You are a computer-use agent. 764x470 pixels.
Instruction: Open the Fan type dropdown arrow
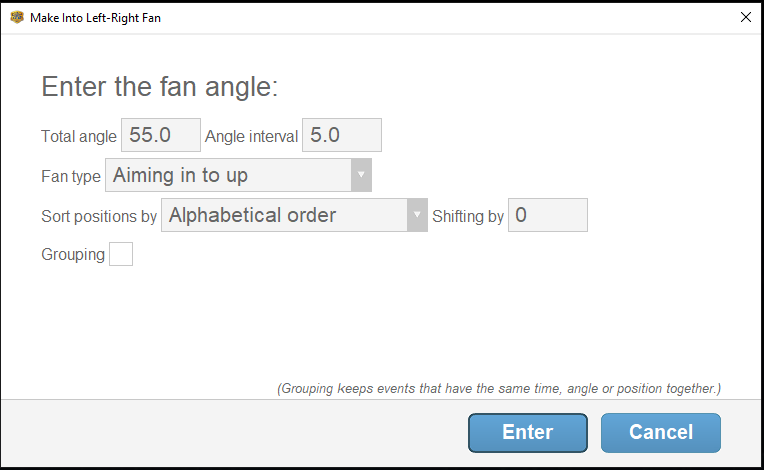point(361,175)
